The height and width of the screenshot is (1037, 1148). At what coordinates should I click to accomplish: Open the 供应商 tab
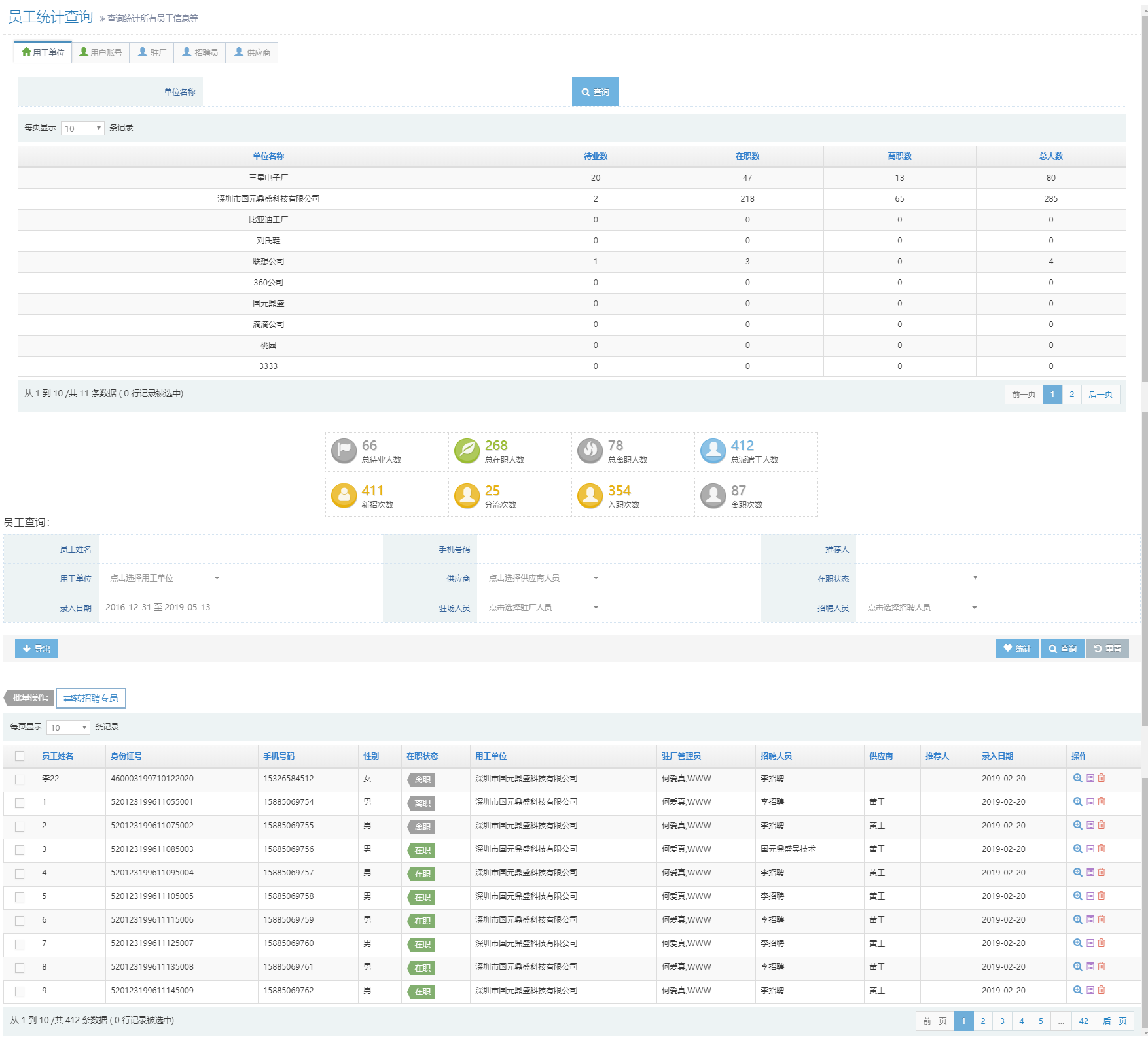[253, 52]
